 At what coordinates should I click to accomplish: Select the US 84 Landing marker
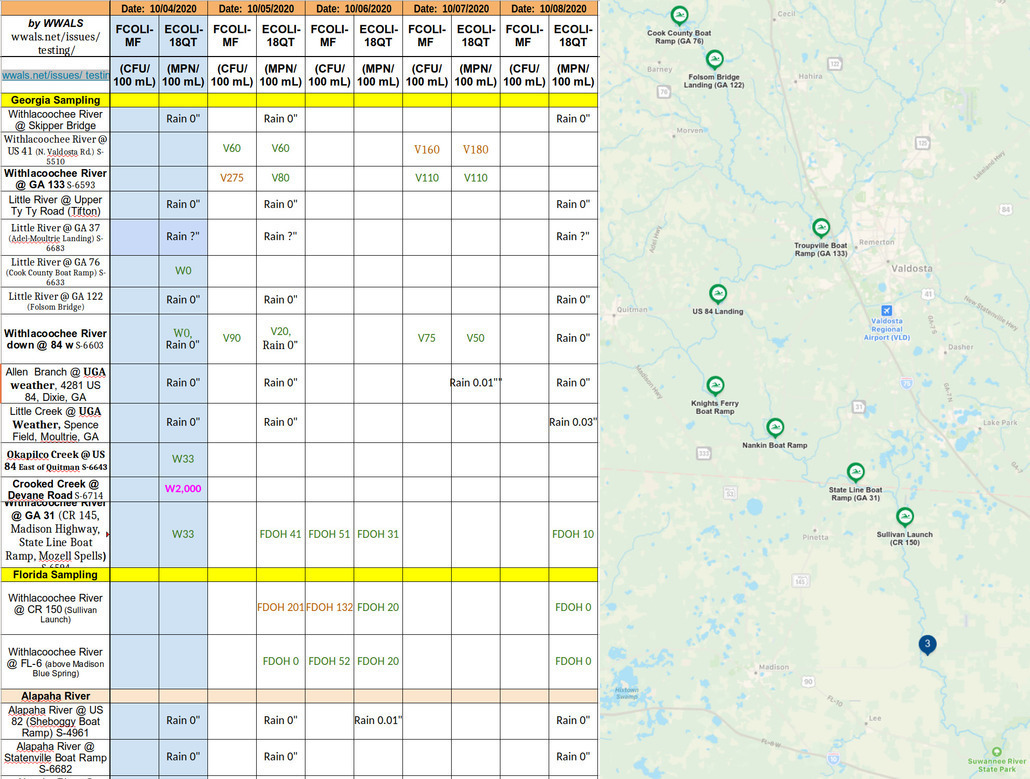(x=717, y=294)
